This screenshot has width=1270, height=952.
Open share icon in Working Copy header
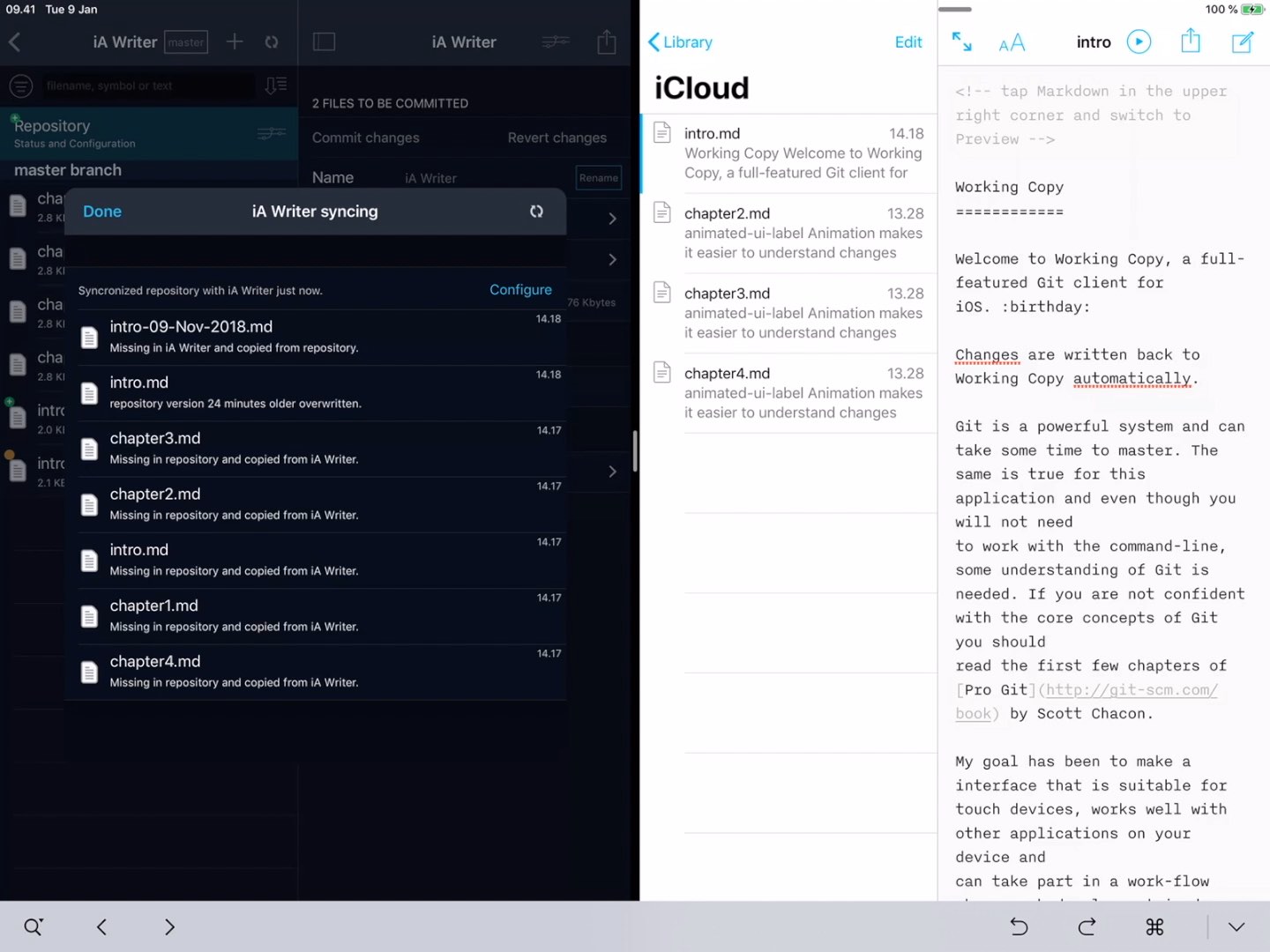(607, 41)
